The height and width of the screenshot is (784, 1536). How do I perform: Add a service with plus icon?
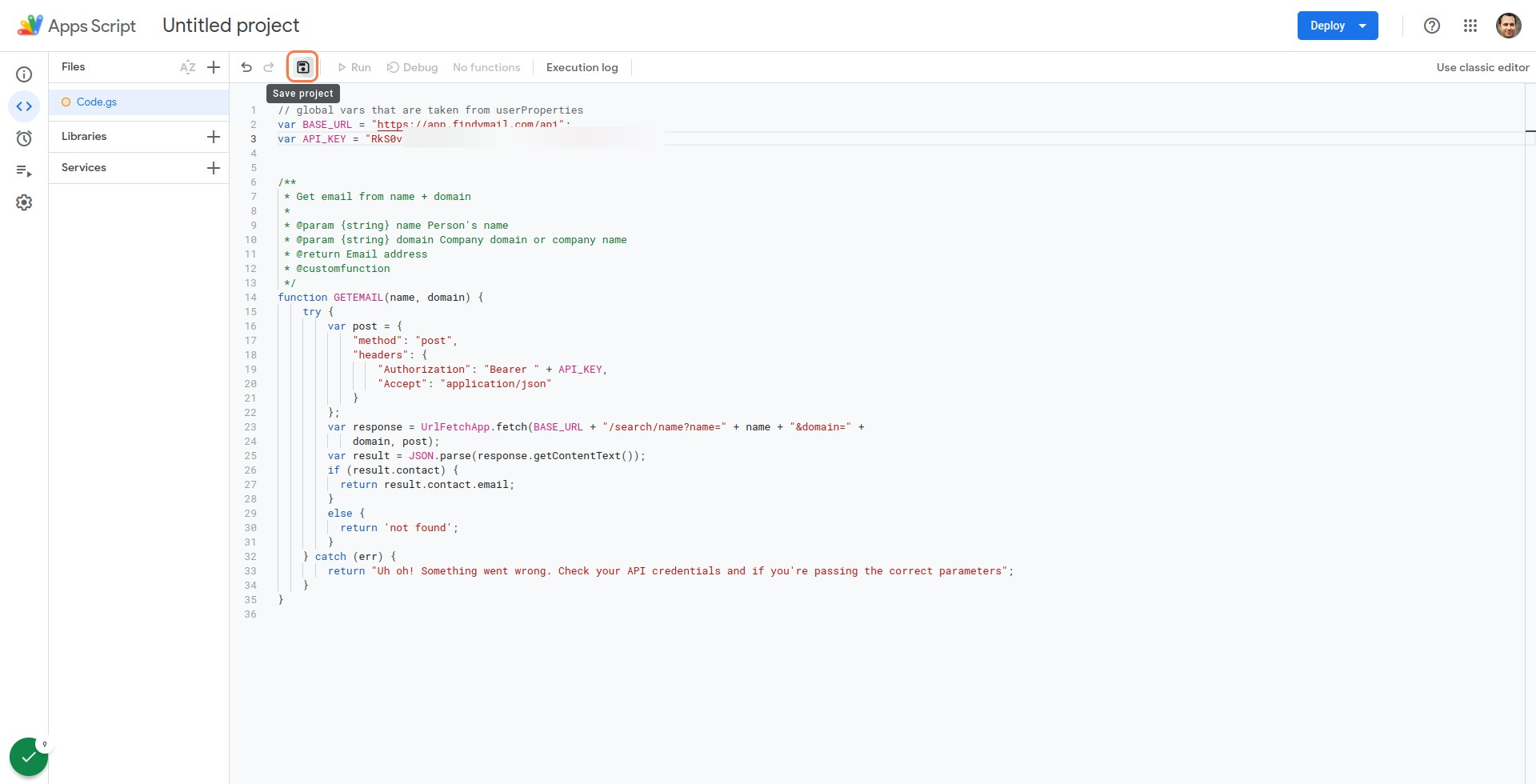pos(214,168)
